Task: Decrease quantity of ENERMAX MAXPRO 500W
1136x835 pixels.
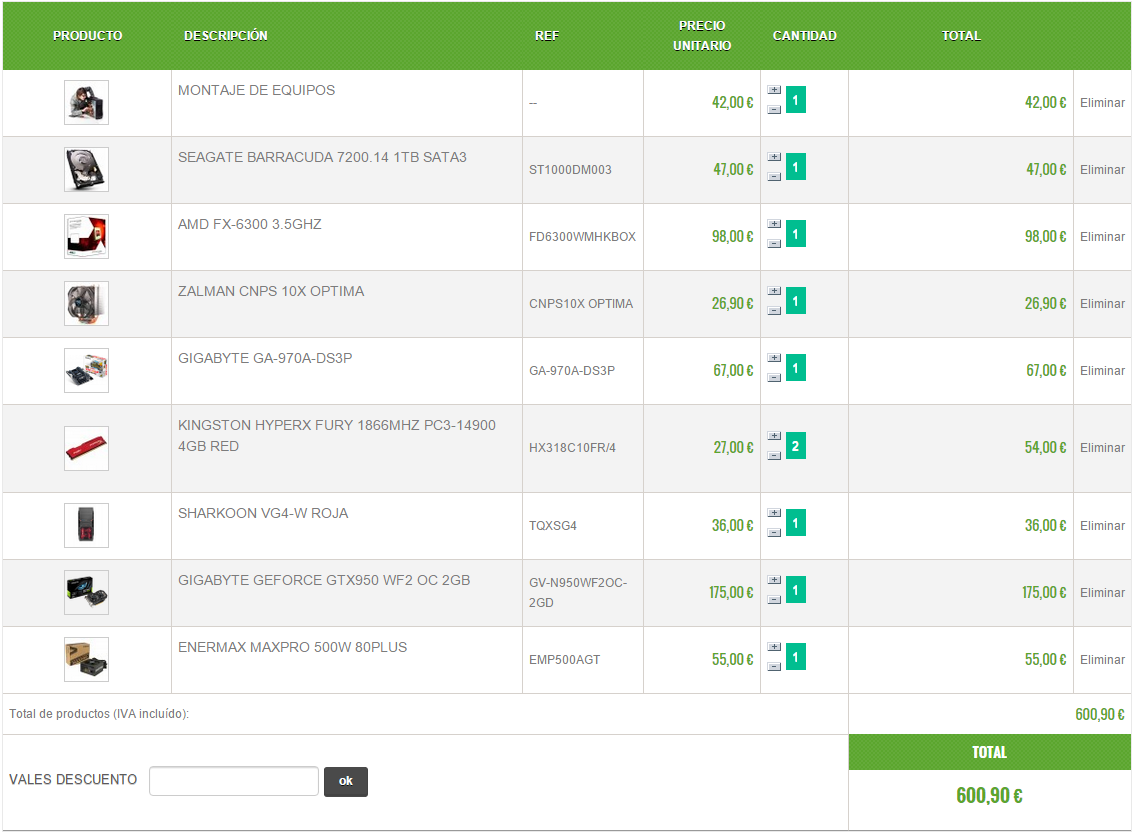Action: (774, 667)
